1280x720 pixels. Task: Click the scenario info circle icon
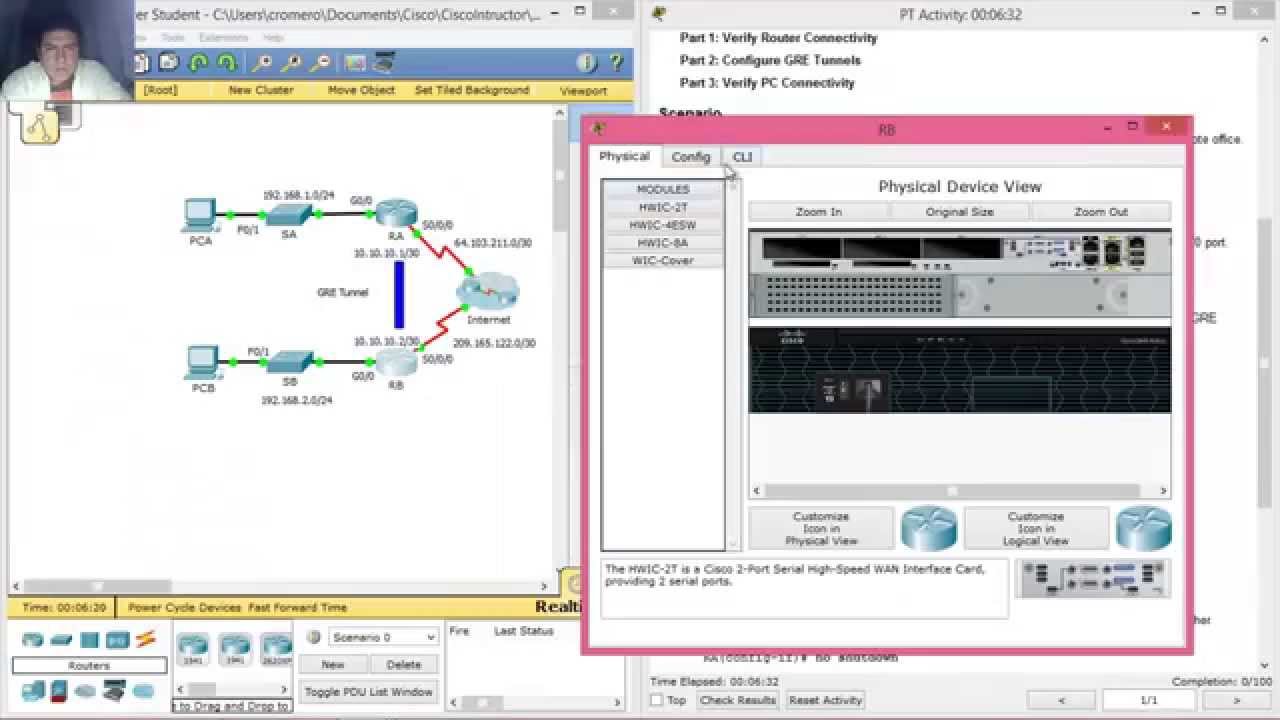coord(313,637)
